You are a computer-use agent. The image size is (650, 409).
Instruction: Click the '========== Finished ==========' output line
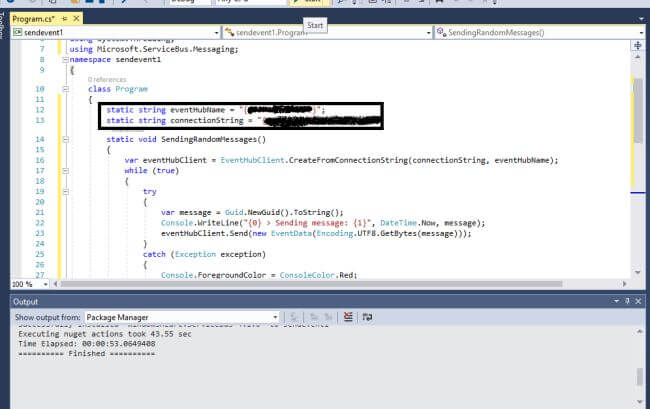tap(87, 354)
